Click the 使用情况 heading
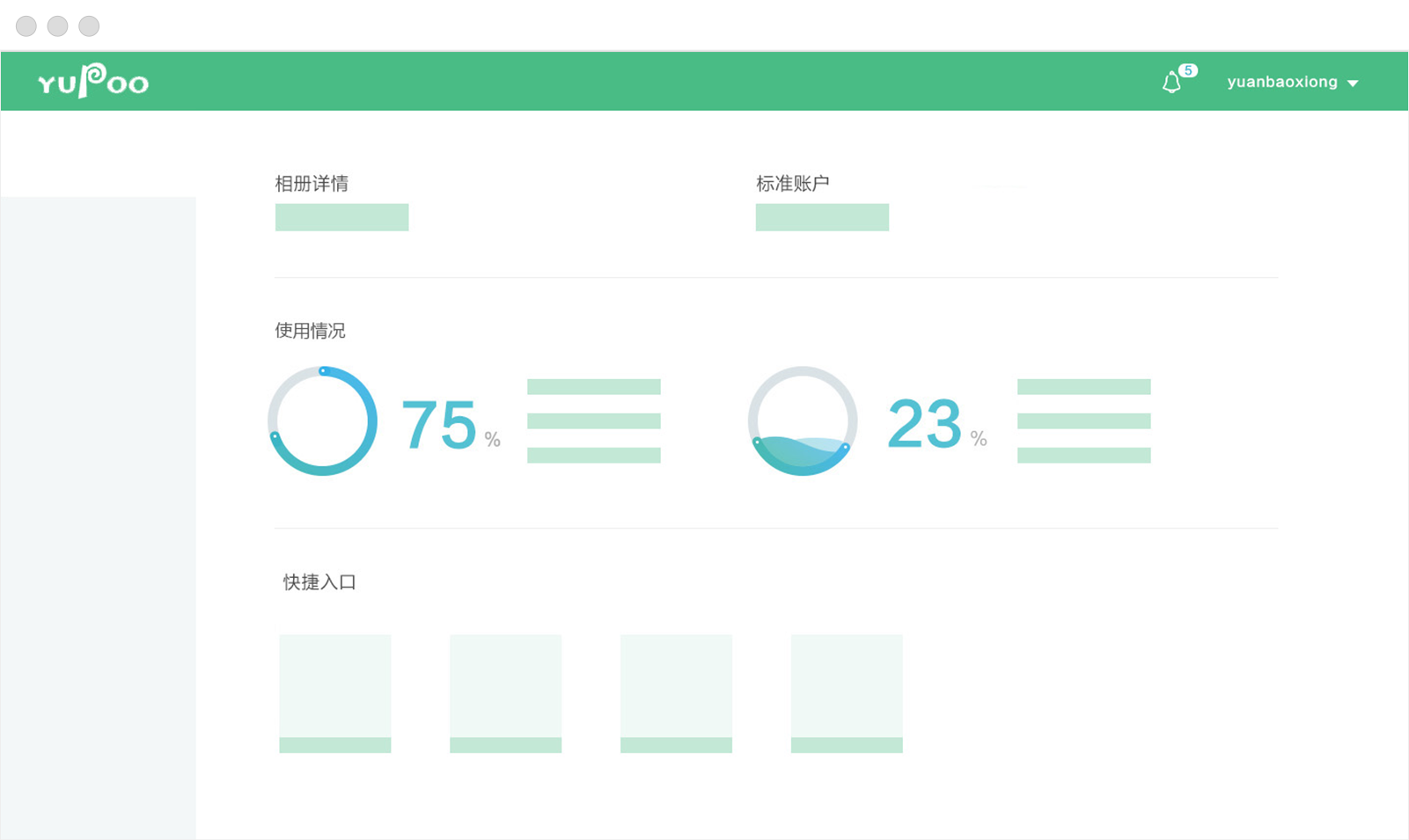The image size is (1409, 840). [x=310, y=331]
